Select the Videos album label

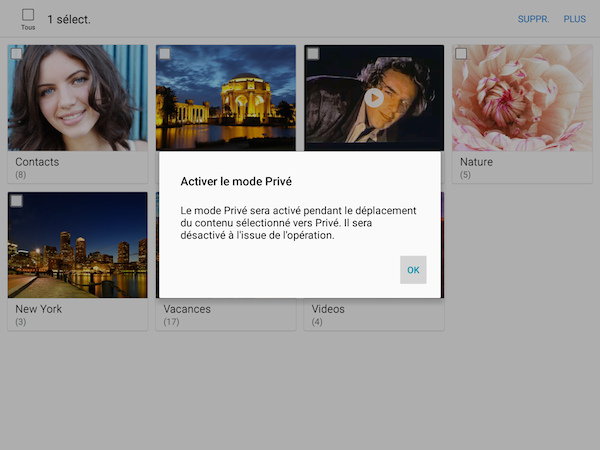(328, 309)
